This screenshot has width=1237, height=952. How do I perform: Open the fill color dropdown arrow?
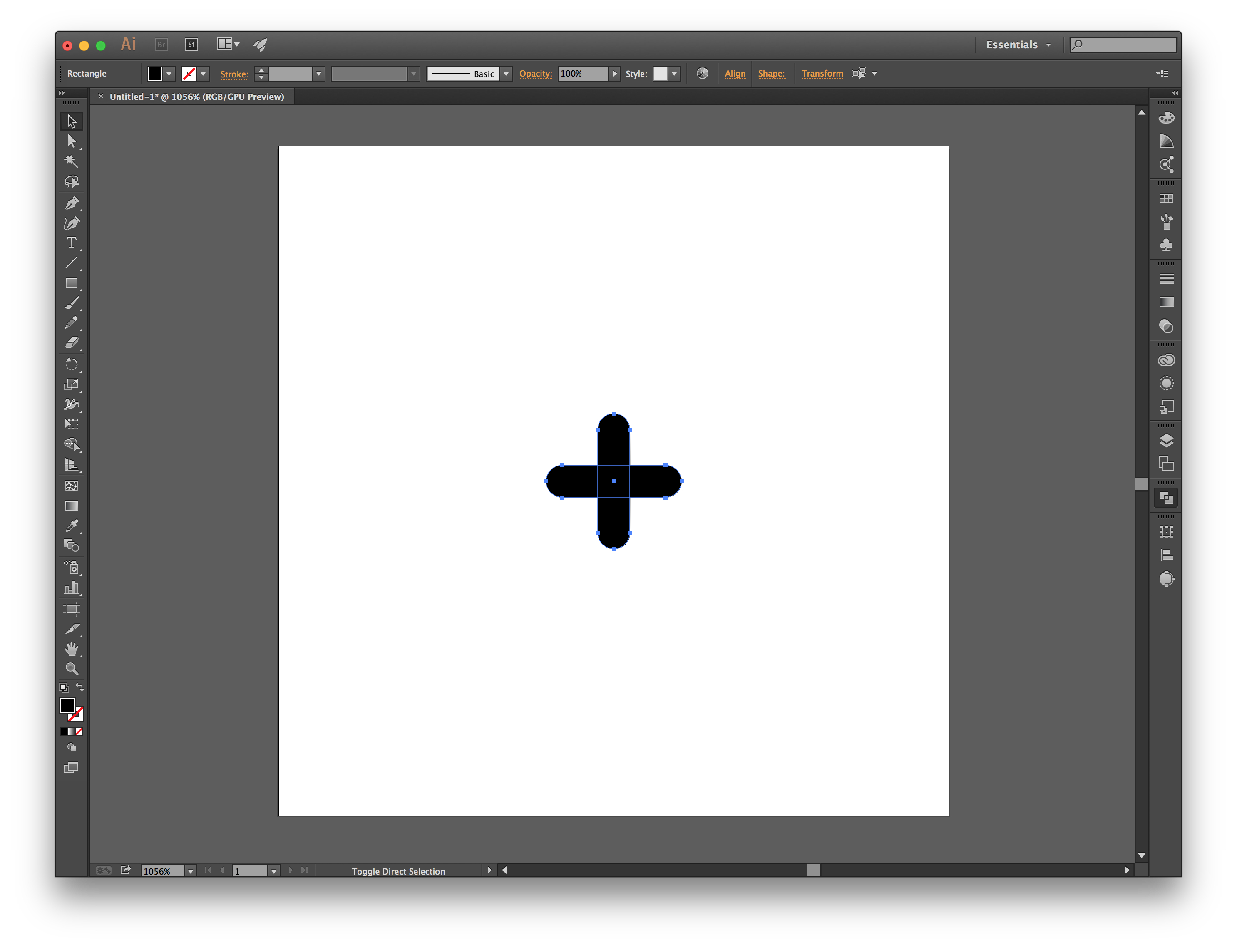(x=169, y=74)
